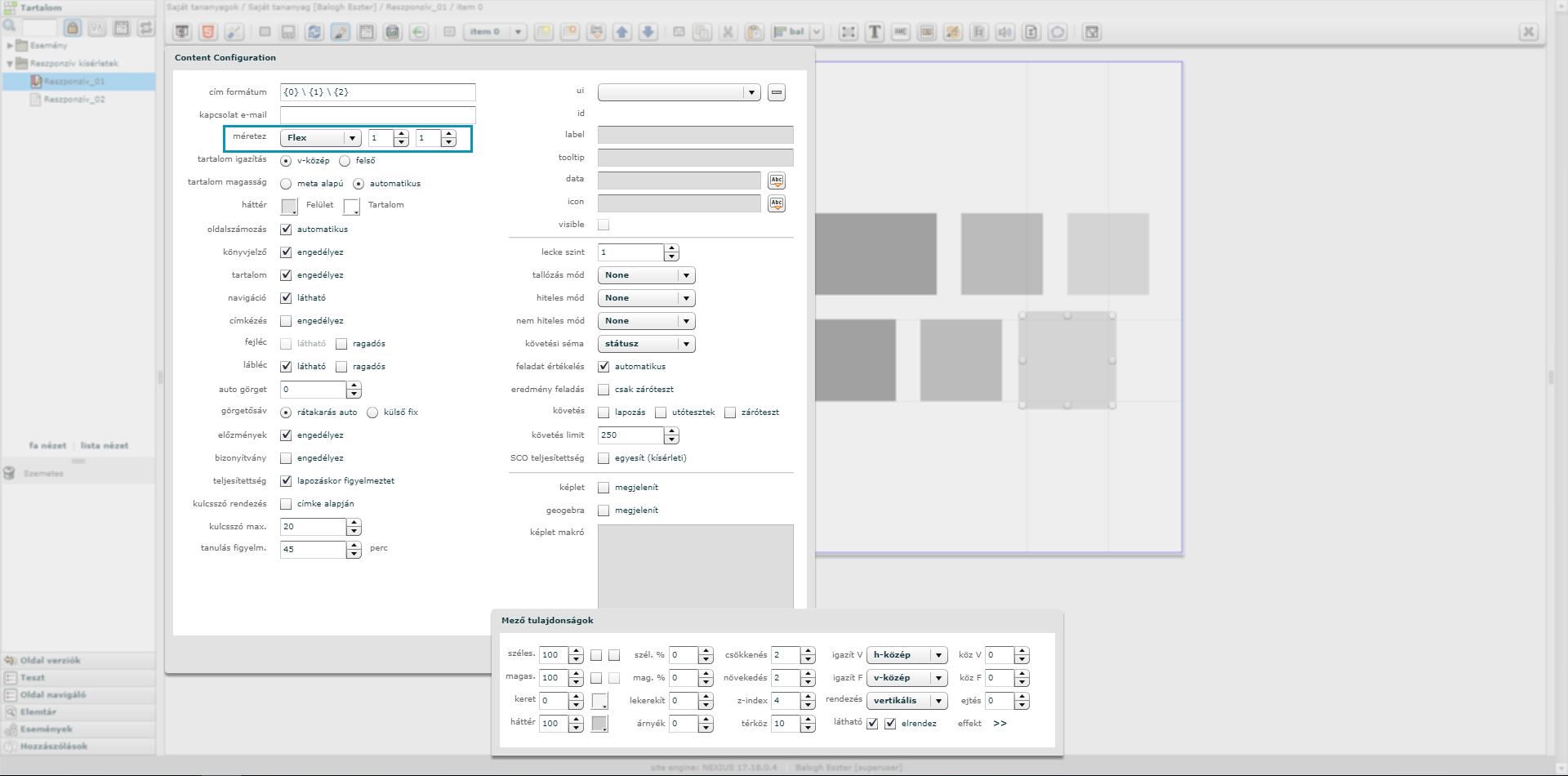
Task: Enable the címkézés engedélyez checkbox
Action: [286, 321]
